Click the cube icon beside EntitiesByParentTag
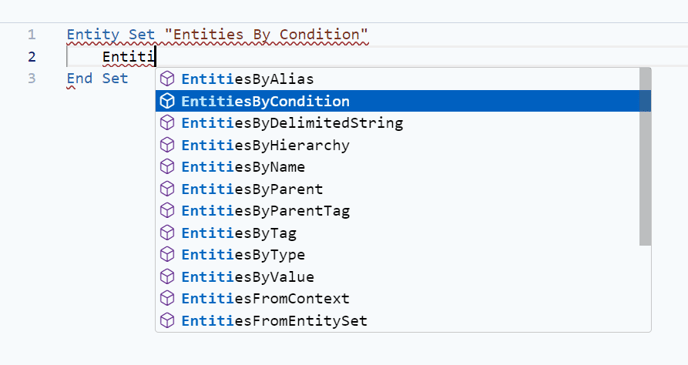Image resolution: width=688 pixels, height=365 pixels. coord(167,211)
